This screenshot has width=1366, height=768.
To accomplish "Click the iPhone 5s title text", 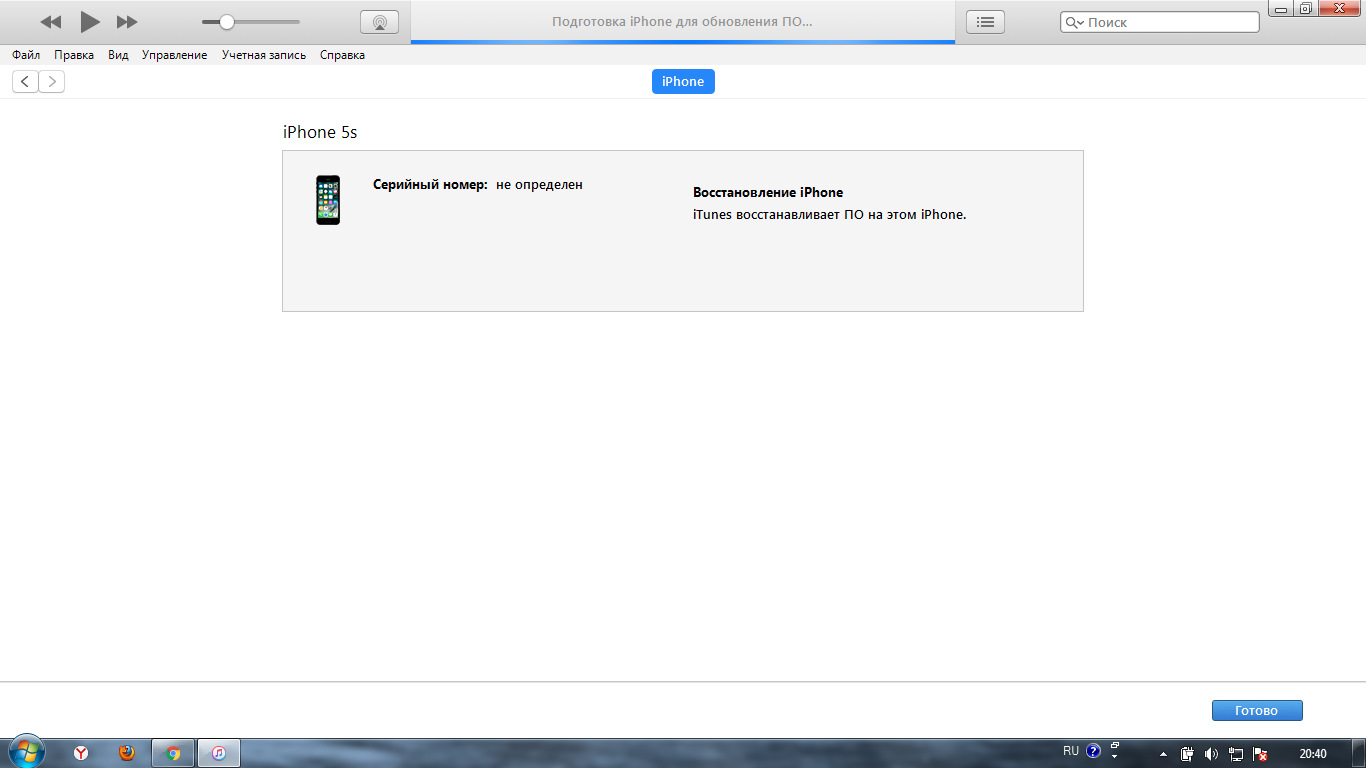I will 320,132.
